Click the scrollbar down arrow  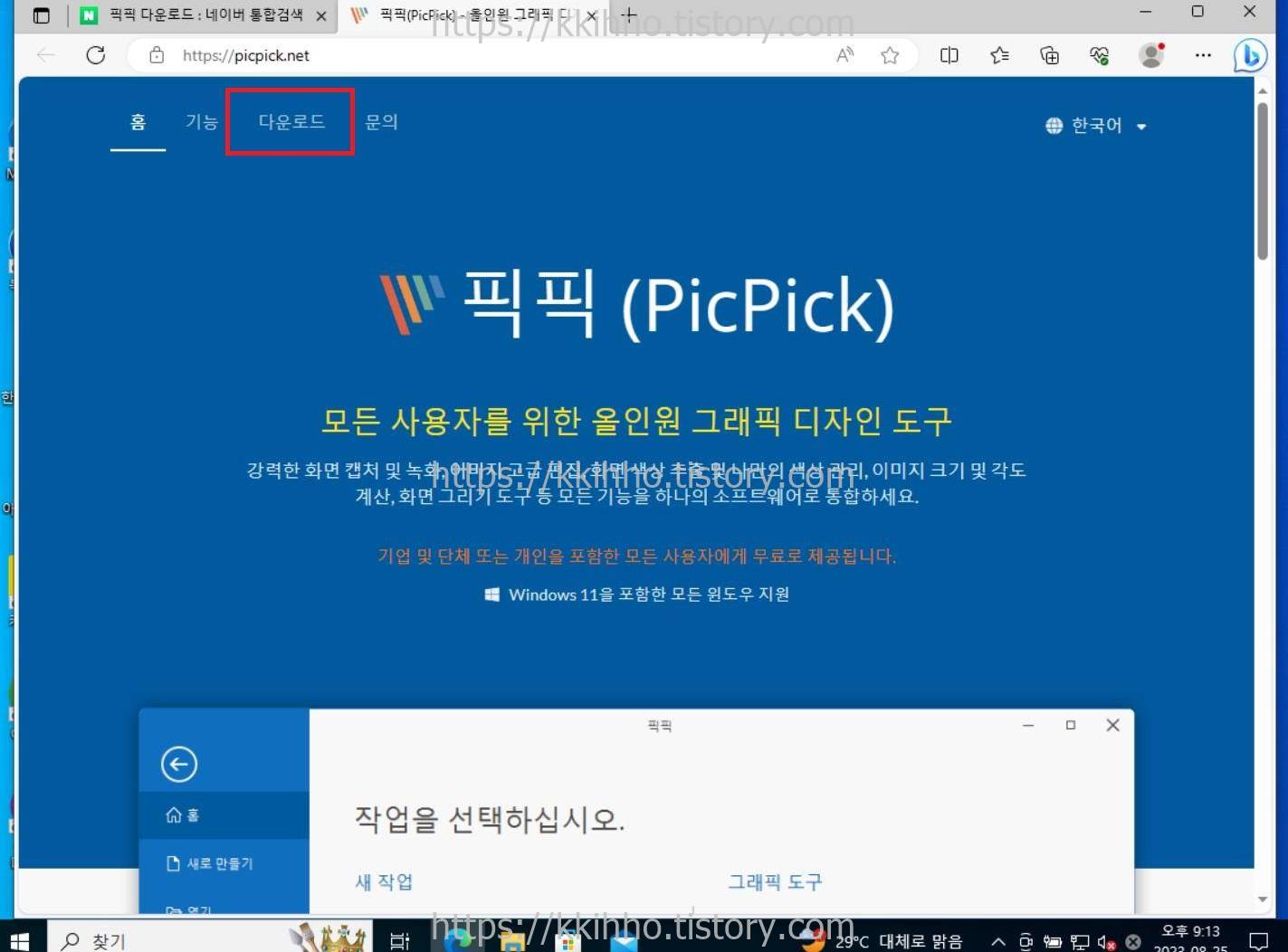[x=1262, y=900]
